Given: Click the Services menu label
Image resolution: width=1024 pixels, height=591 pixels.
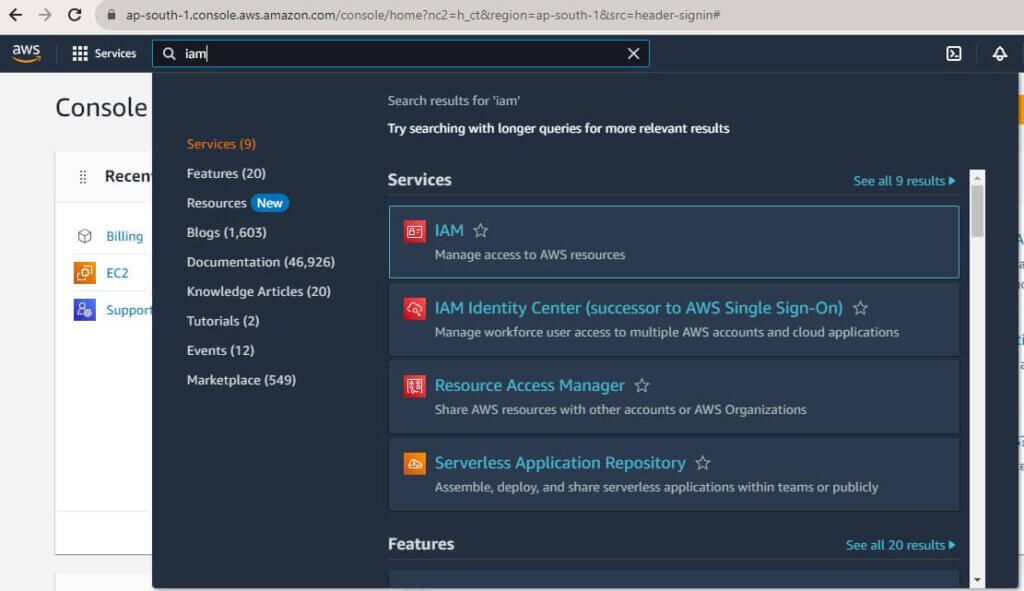Looking at the screenshot, I should (x=115, y=54).
